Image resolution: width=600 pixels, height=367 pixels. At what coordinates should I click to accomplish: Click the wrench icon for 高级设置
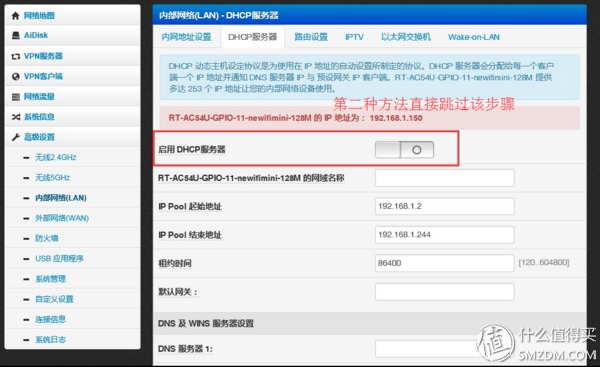tap(16, 137)
